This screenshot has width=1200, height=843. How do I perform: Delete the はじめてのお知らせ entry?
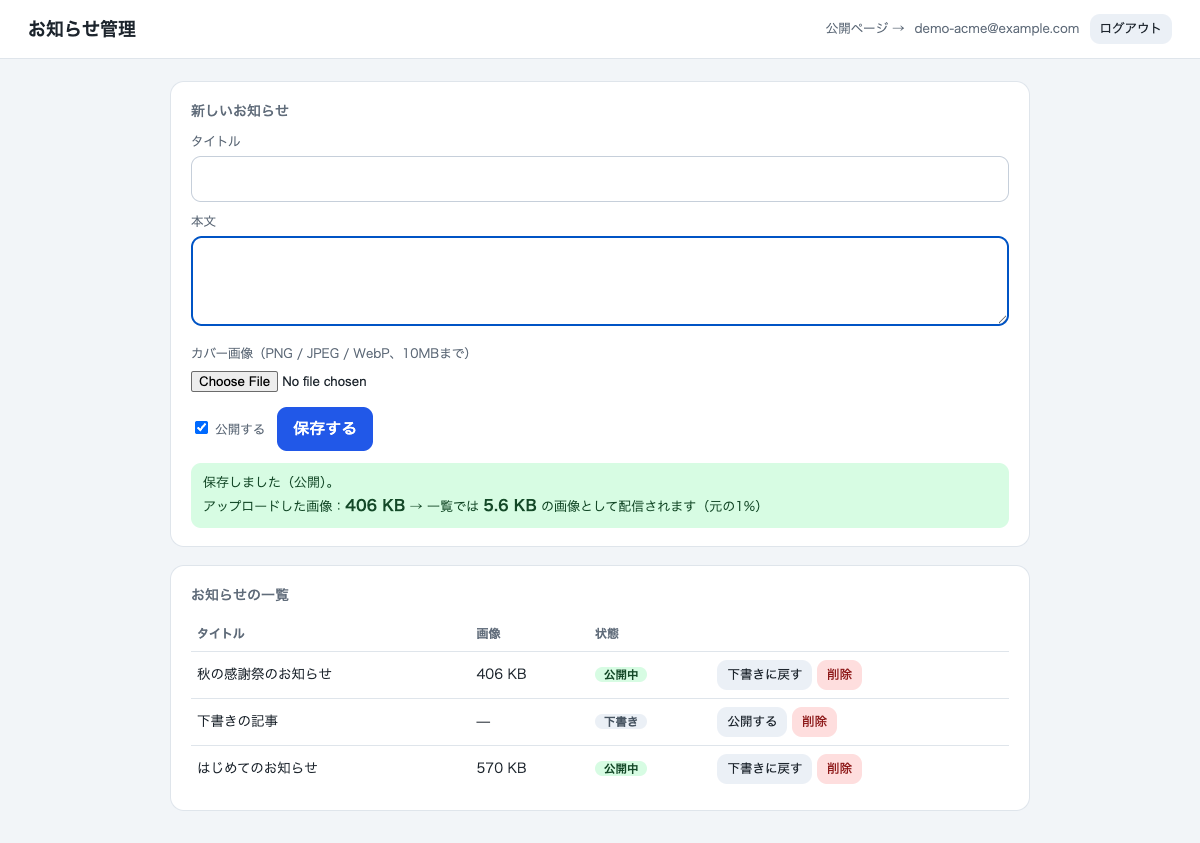coord(839,769)
